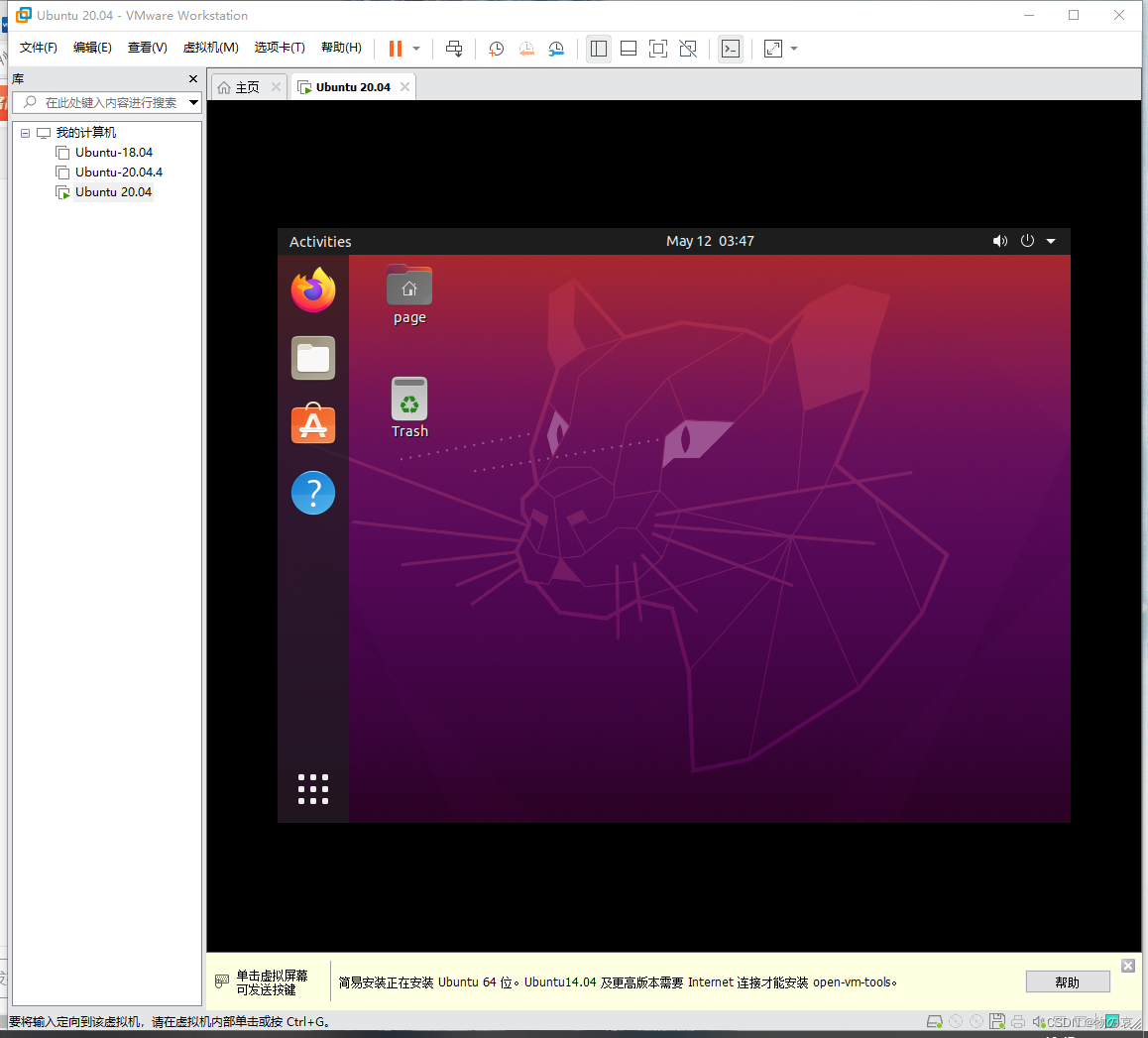Screen dimensions: 1148x1038
Task: Close the Ubuntu 20.04 tab
Action: tap(404, 87)
